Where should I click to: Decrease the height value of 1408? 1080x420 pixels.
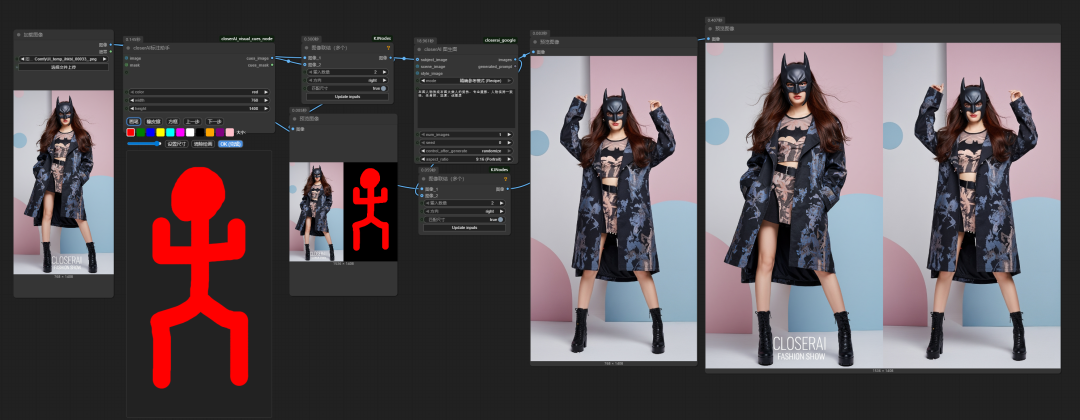[x=132, y=108]
